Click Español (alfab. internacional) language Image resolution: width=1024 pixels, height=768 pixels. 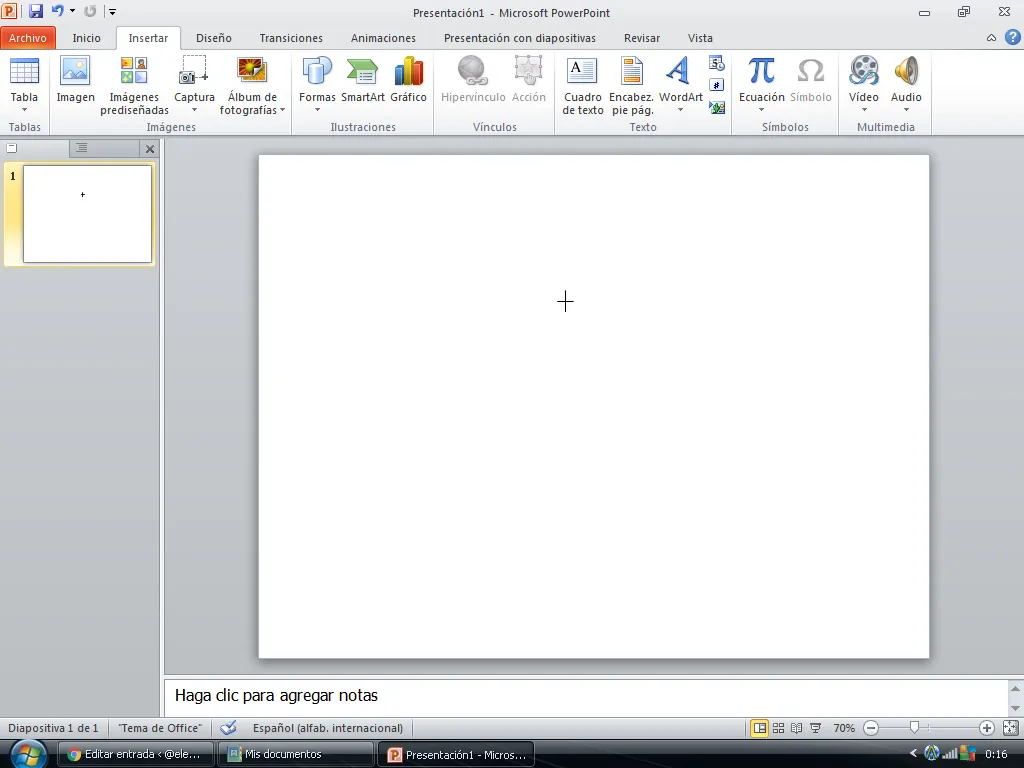pos(328,728)
